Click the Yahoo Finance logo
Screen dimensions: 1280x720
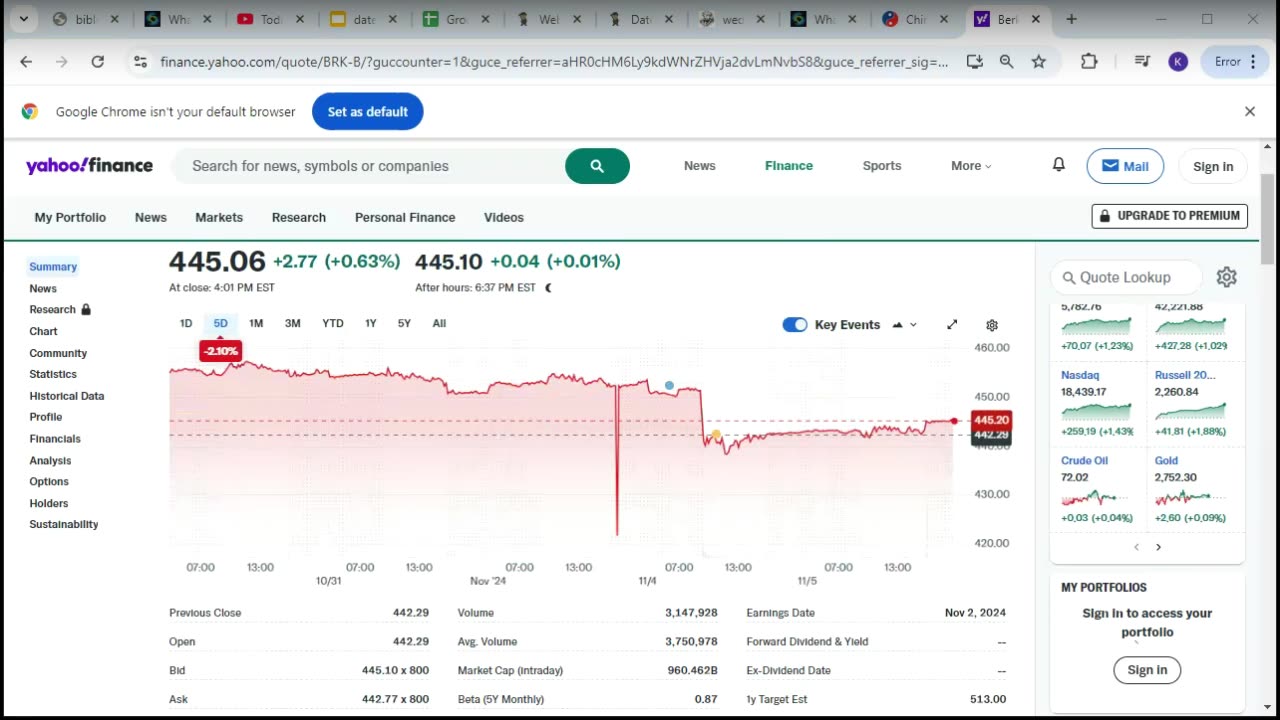click(x=89, y=166)
